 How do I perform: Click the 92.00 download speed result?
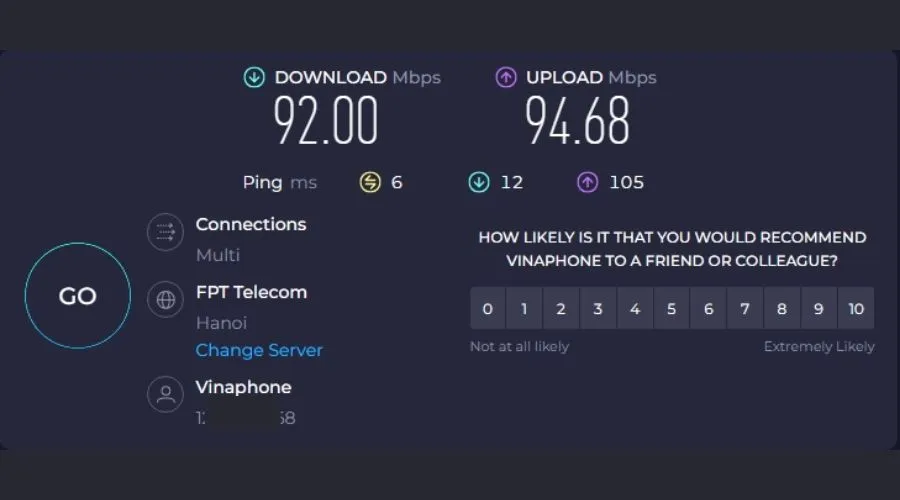click(327, 122)
